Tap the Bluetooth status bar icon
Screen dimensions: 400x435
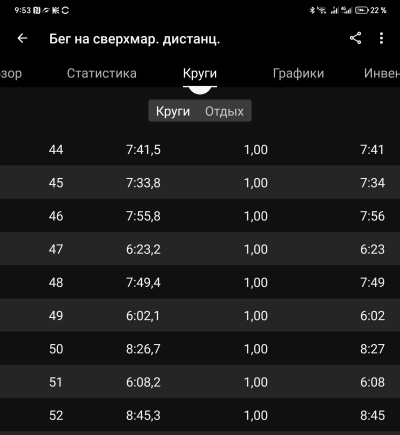(x=312, y=10)
